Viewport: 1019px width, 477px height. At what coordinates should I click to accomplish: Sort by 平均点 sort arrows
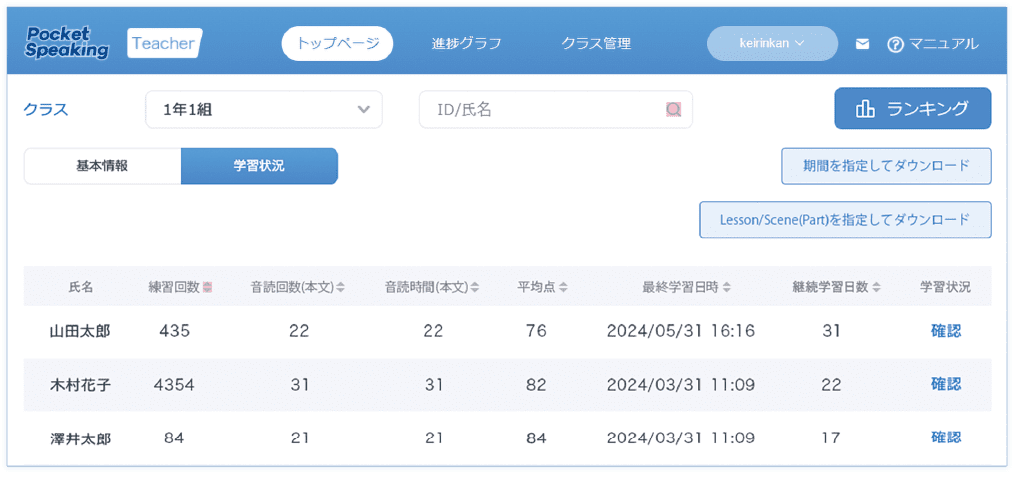[563, 288]
